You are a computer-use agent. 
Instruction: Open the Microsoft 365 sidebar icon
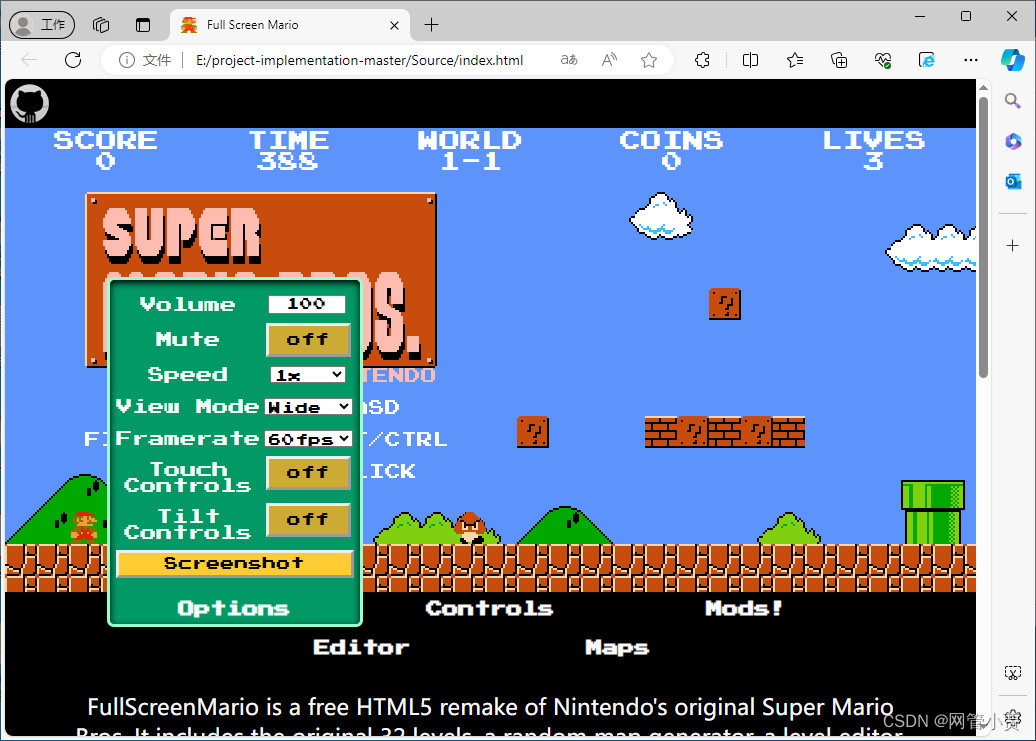[1013, 141]
